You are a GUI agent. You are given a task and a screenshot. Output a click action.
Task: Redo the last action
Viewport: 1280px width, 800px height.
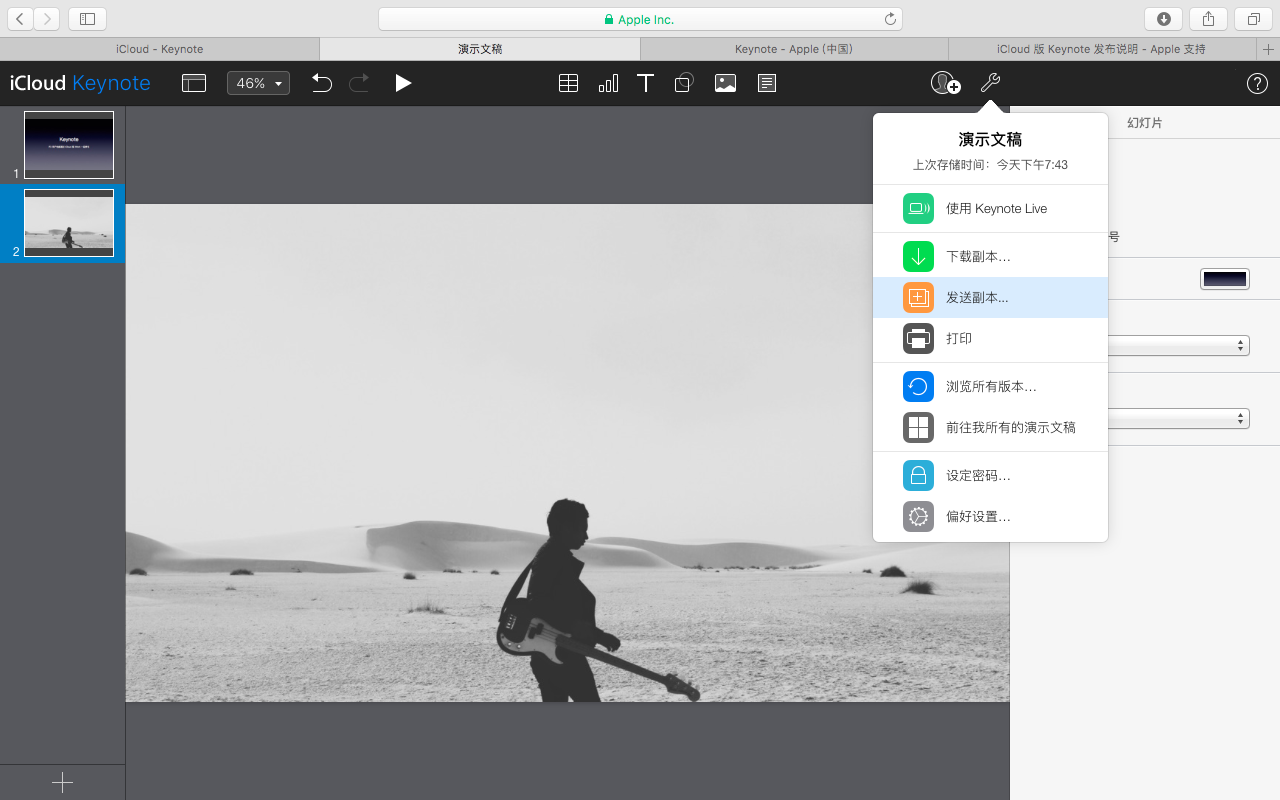pyautogui.click(x=359, y=83)
